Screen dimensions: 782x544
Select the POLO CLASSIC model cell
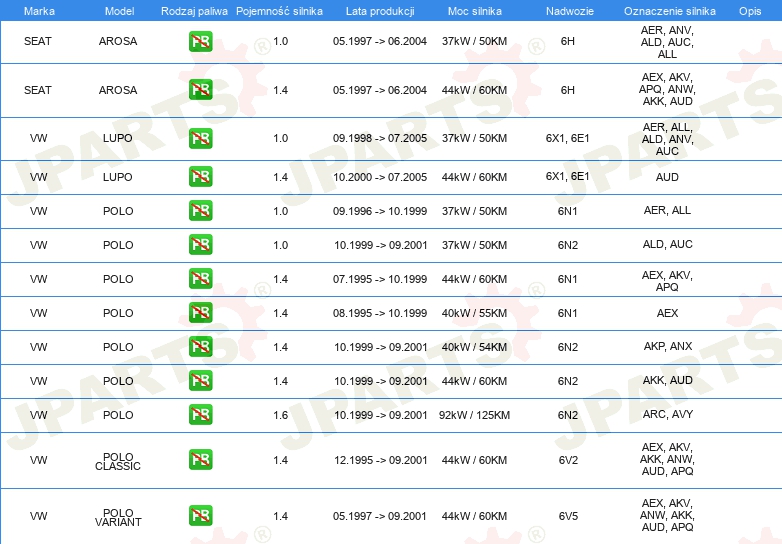pyautogui.click(x=118, y=461)
